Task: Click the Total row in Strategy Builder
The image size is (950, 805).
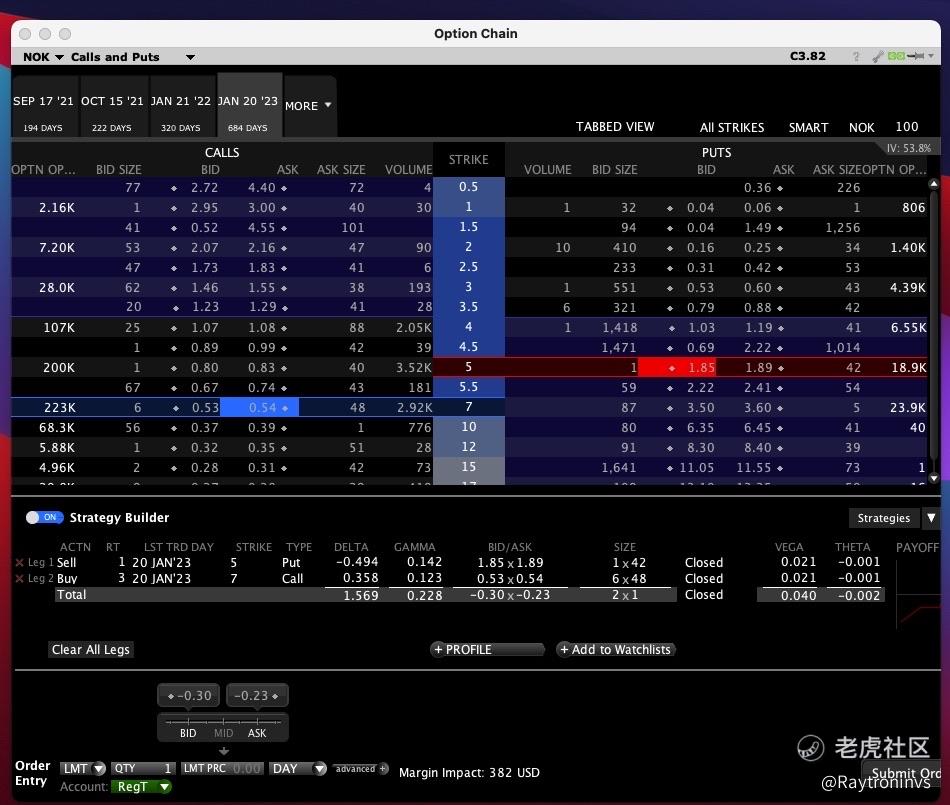Action: pos(365,595)
